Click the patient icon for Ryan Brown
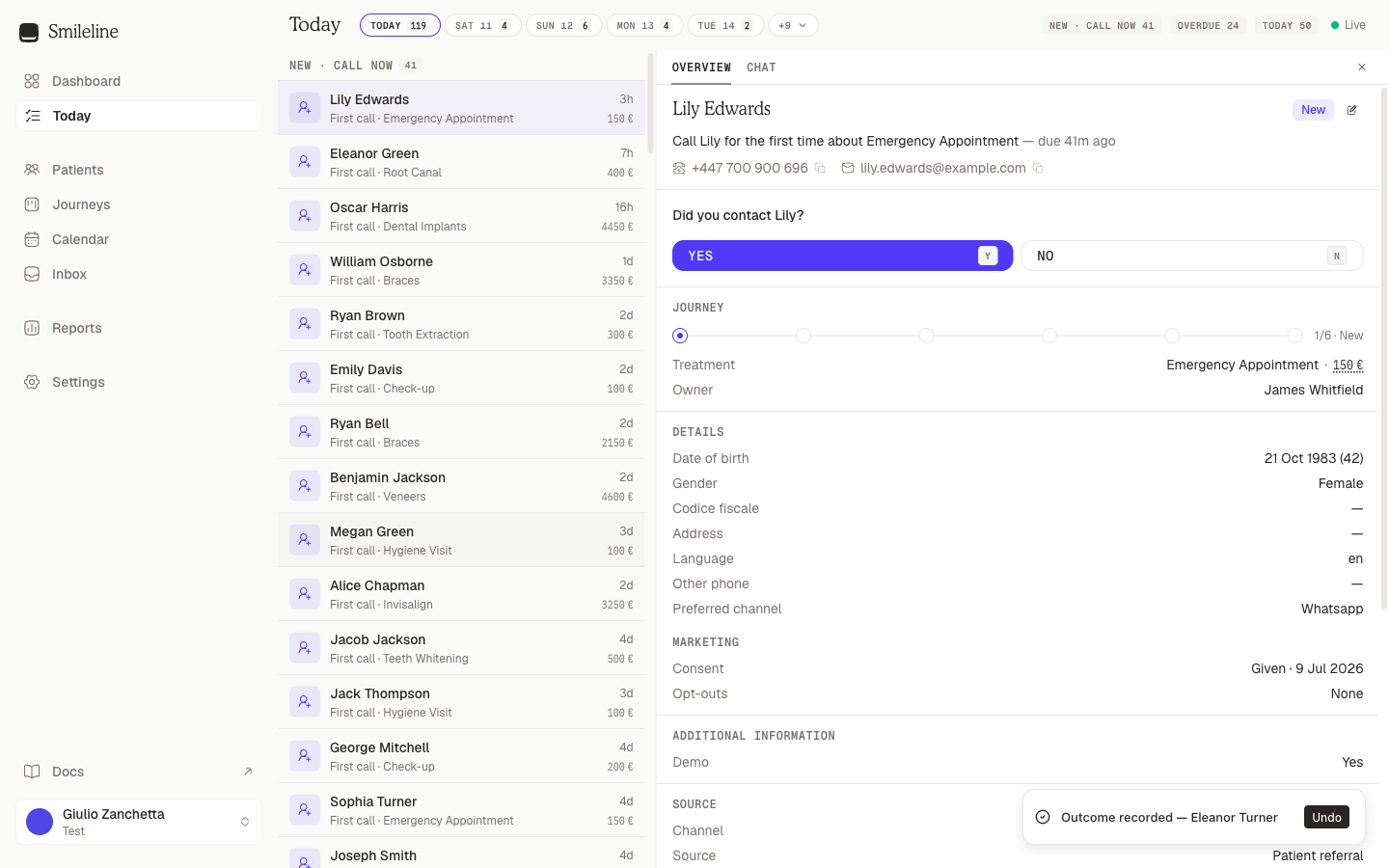This screenshot has width=1389, height=868. [x=305, y=324]
